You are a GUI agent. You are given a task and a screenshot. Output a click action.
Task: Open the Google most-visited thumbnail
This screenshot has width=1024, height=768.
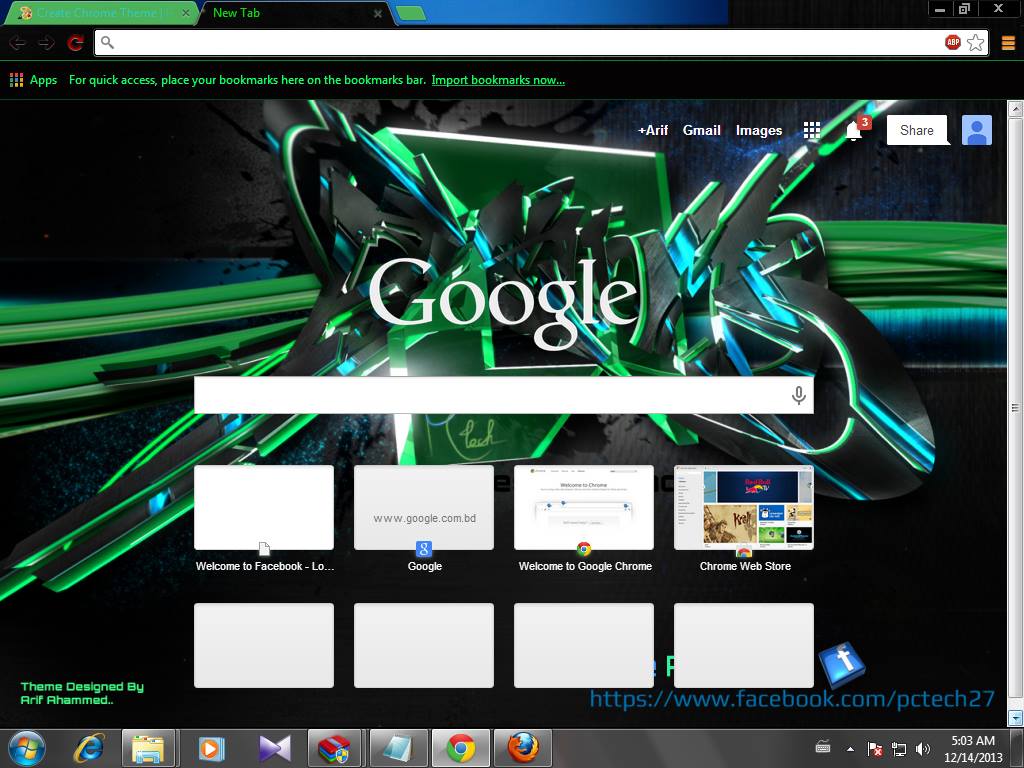click(424, 507)
